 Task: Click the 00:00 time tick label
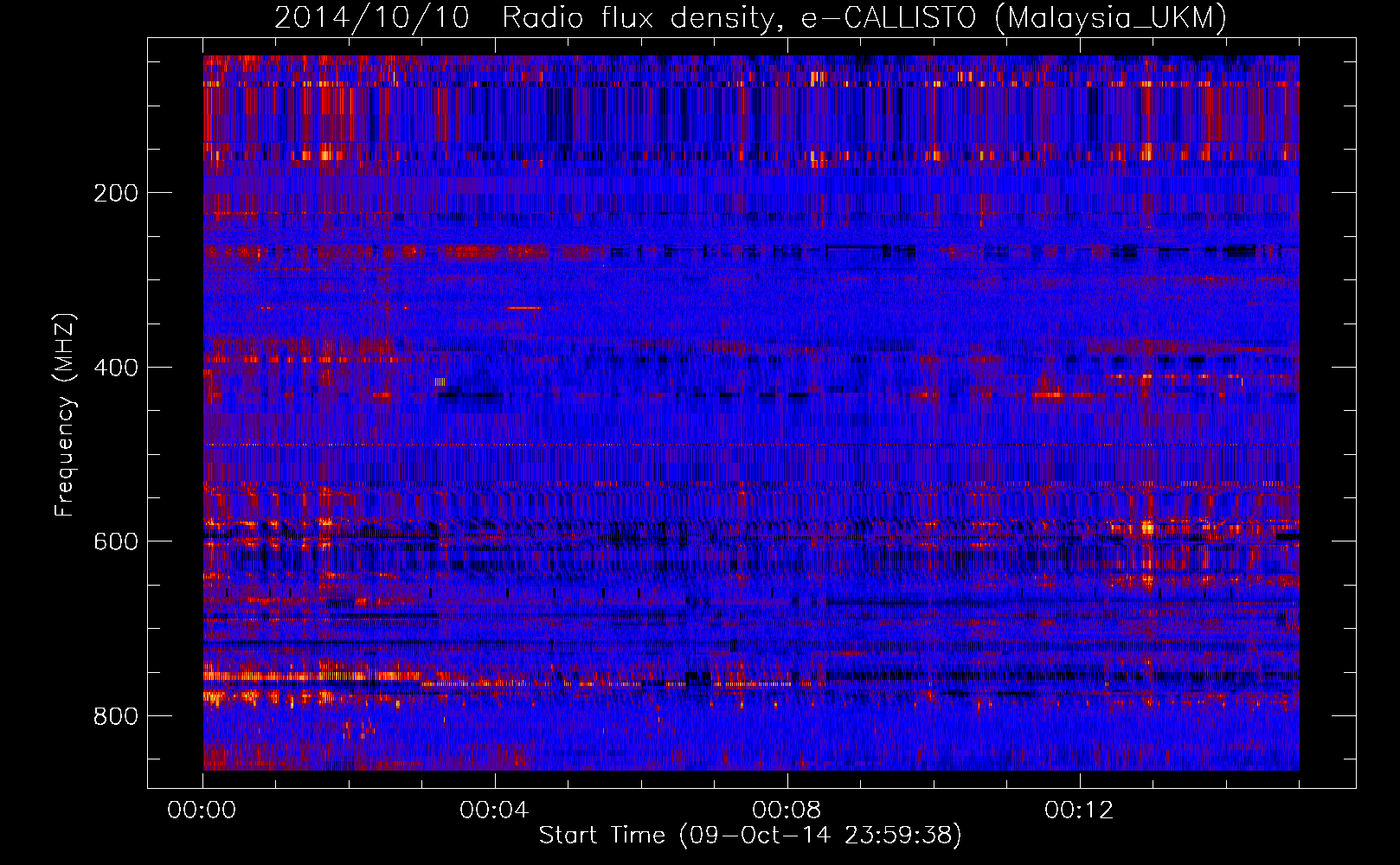point(202,810)
